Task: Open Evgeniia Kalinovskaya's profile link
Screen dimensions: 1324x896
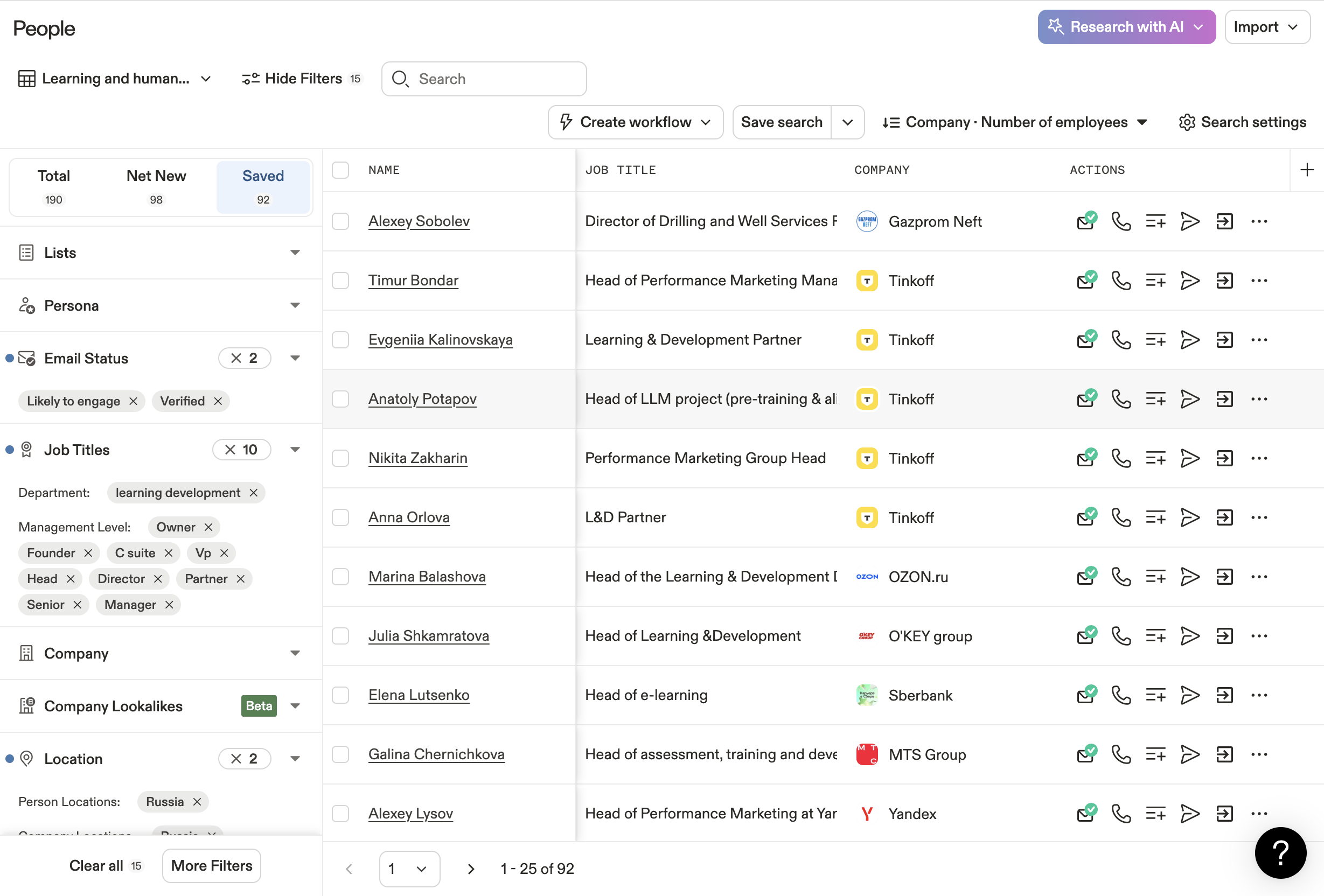Action: tap(440, 339)
